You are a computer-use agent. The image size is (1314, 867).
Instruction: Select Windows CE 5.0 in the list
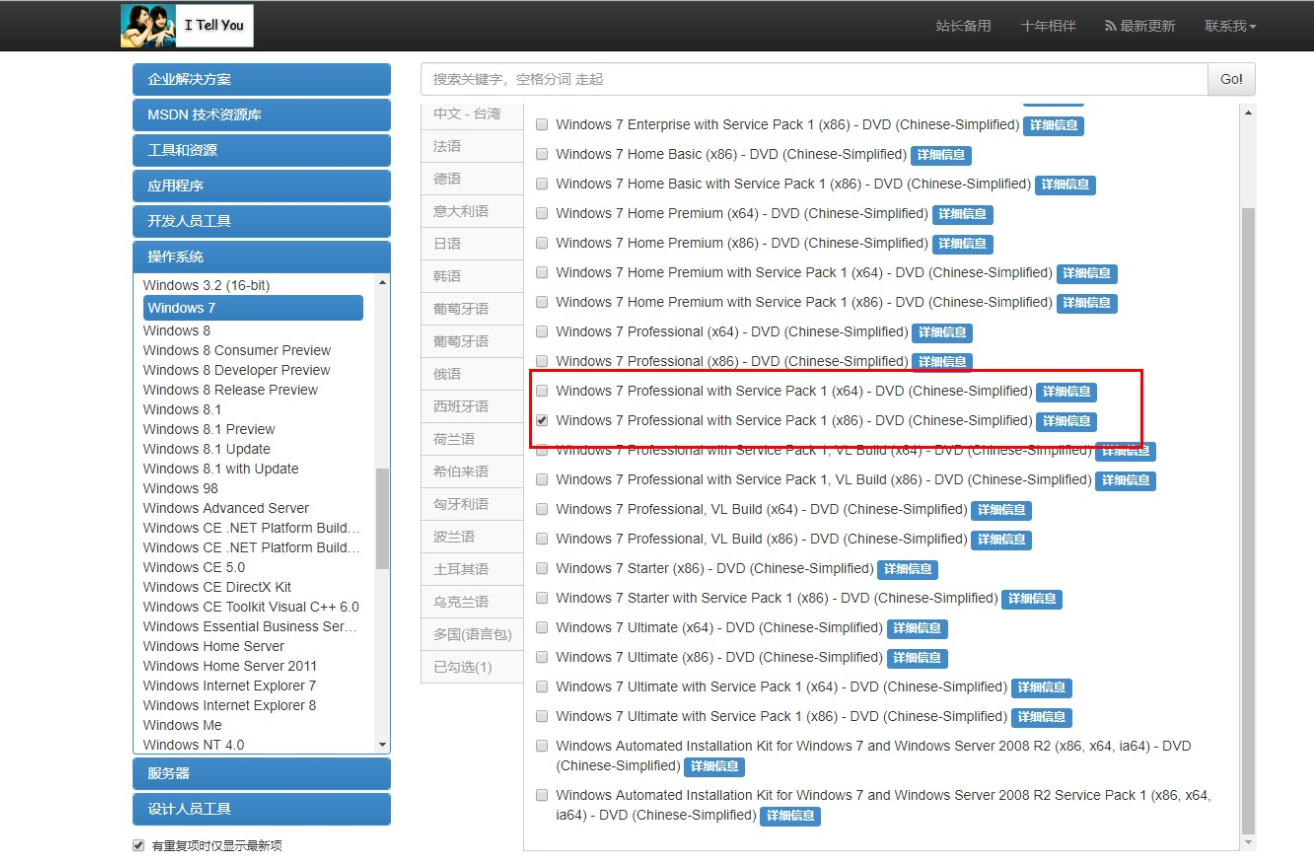tap(194, 568)
